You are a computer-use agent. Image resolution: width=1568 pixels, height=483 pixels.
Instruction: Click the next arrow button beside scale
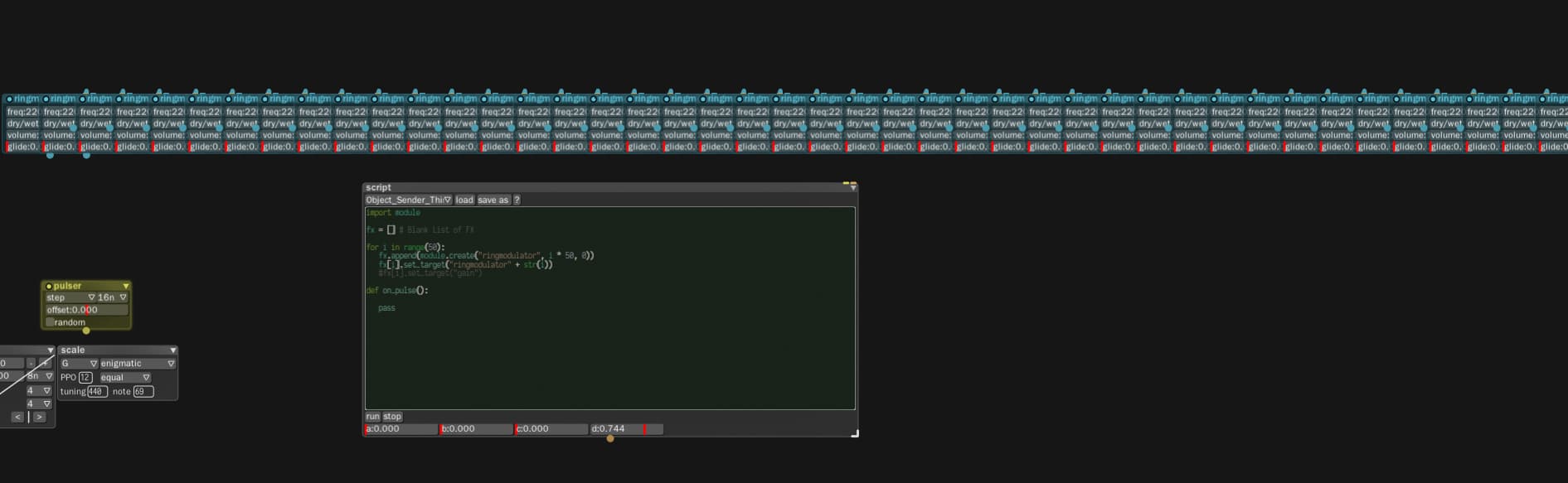point(39,417)
